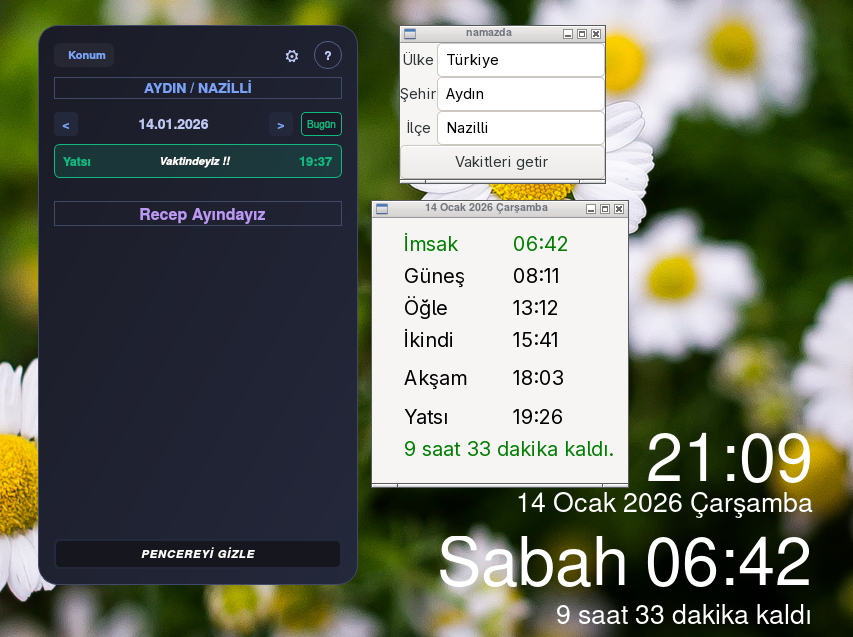Screen dimensions: 853x637
Task: Maximize the namazda window
Action: 582,33
